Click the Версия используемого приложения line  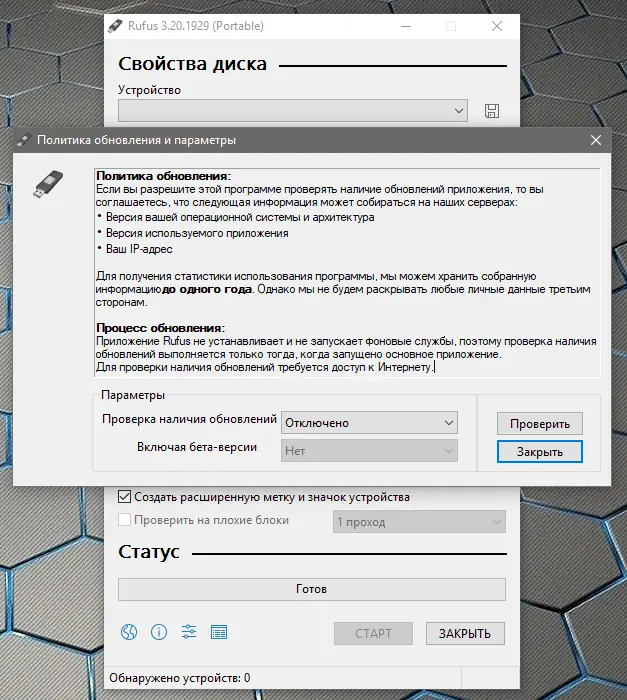click(x=193, y=233)
